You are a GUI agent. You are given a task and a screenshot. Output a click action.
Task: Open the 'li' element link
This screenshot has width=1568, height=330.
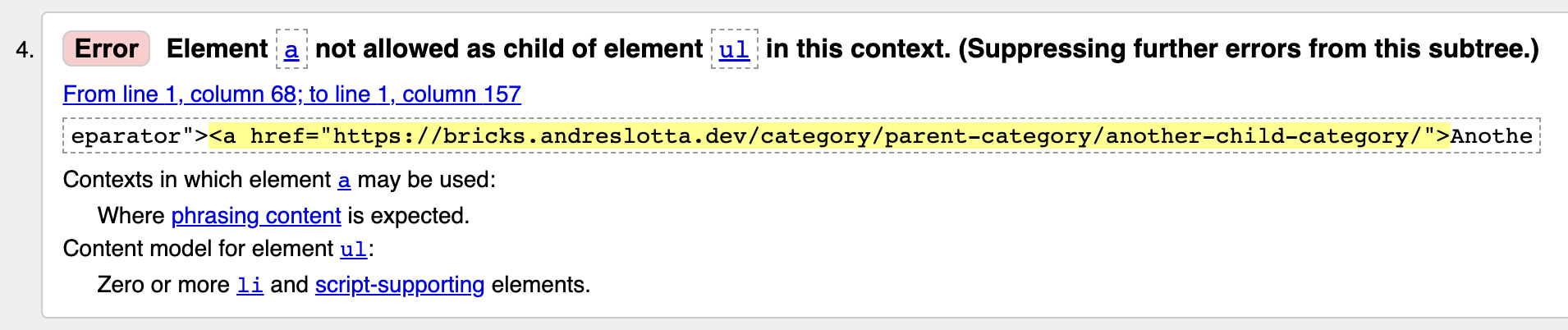click(250, 285)
